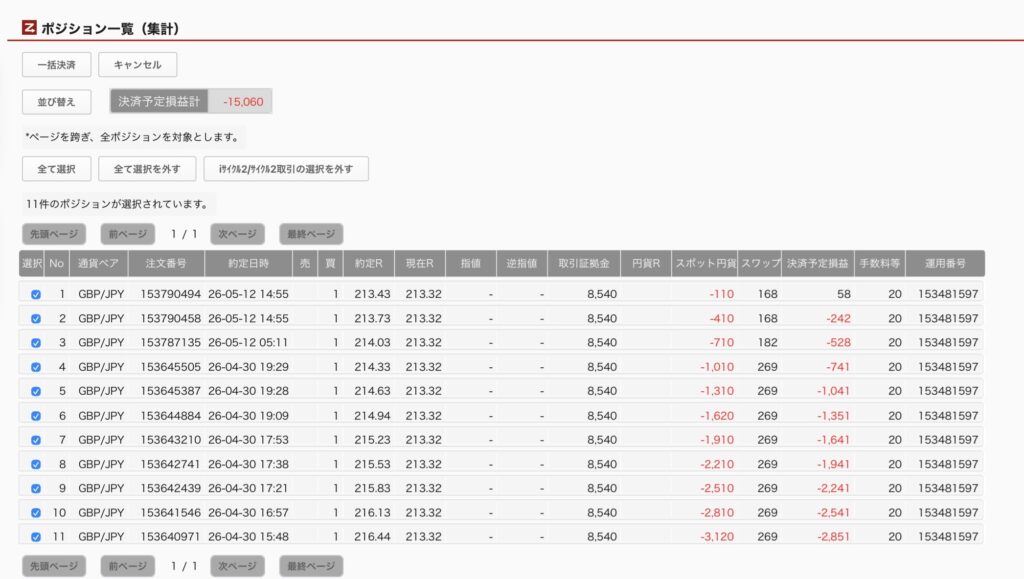Click order number 153643210
Viewport: 1024px width, 579px height.
click(170, 440)
